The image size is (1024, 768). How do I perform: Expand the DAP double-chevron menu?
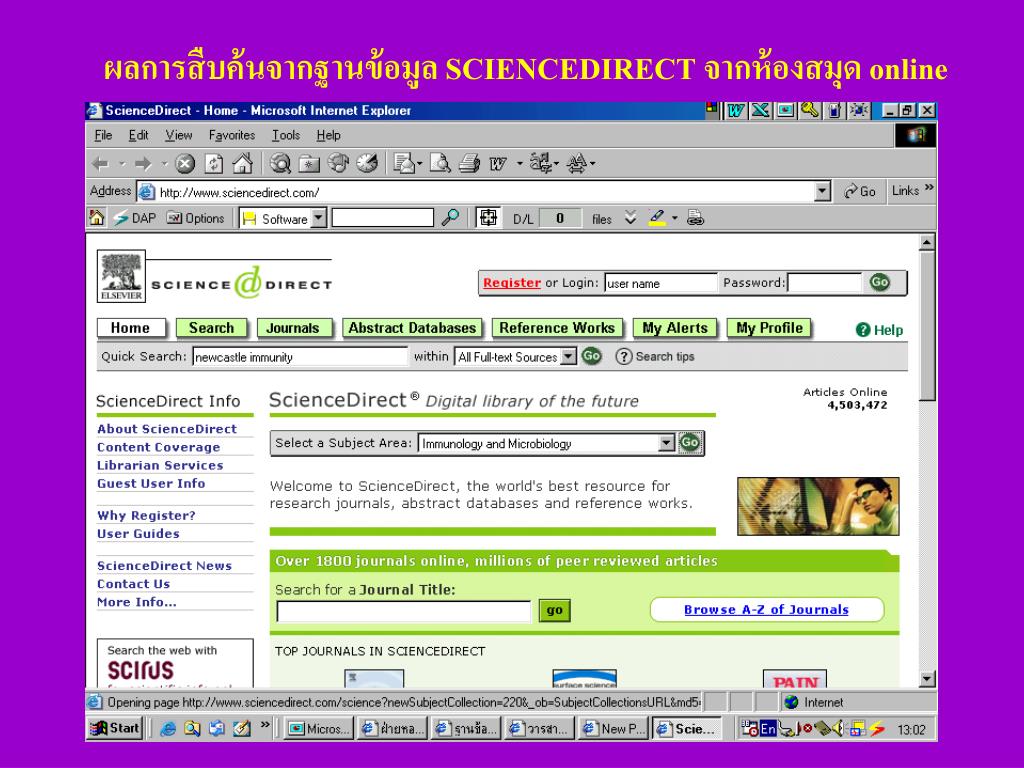630,217
